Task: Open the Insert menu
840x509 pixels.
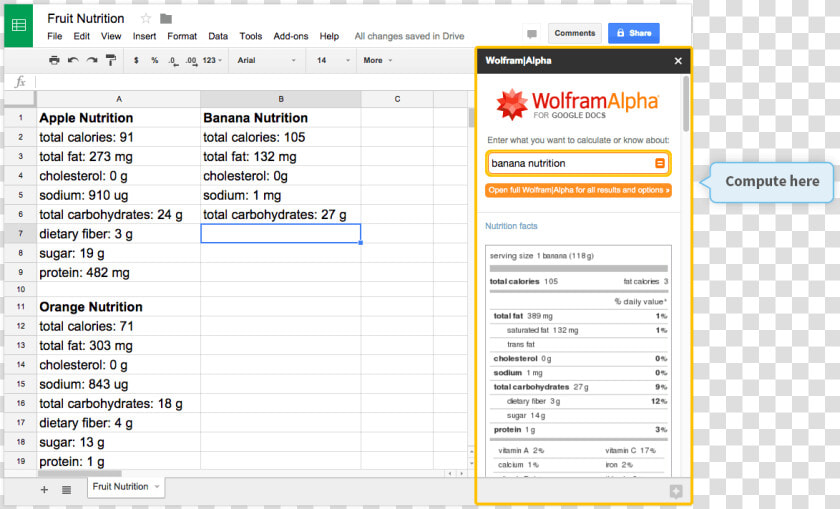Action: [144, 36]
